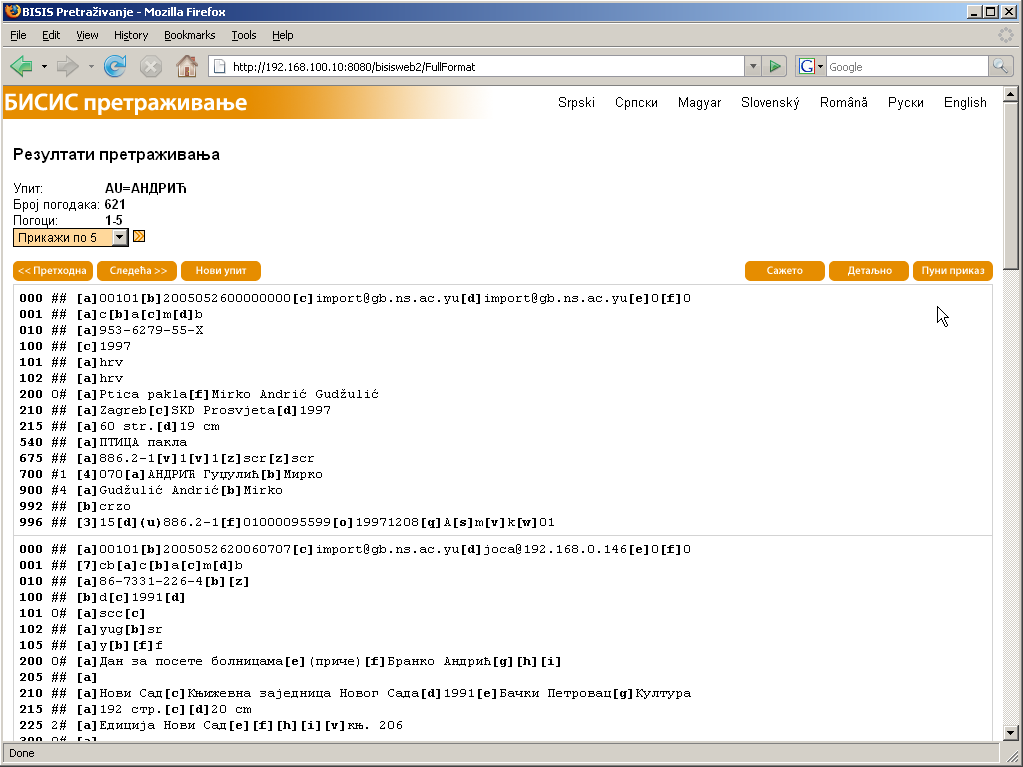Start a new query with Нови упит
This screenshot has height=767, width=1023.
click(221, 271)
